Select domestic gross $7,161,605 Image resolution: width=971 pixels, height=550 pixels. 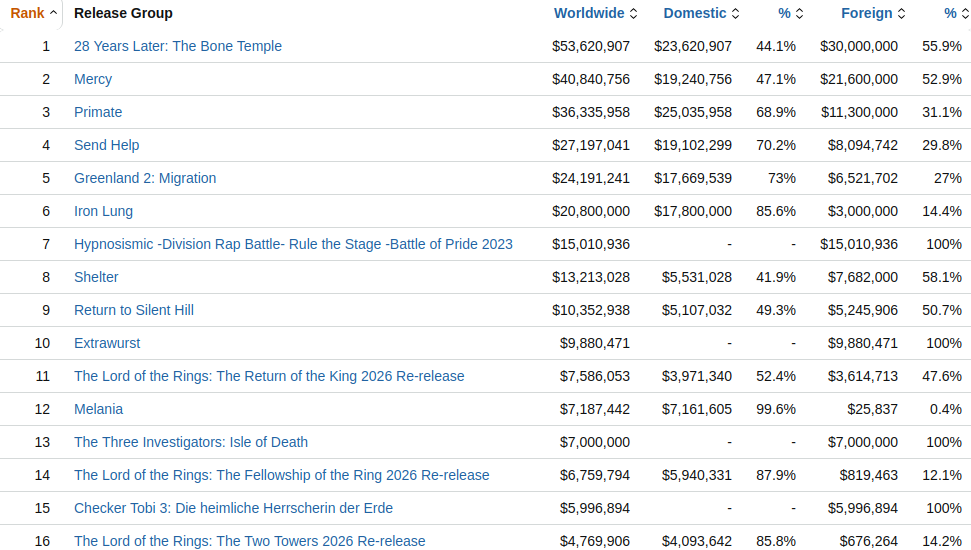pyautogui.click(x=697, y=409)
